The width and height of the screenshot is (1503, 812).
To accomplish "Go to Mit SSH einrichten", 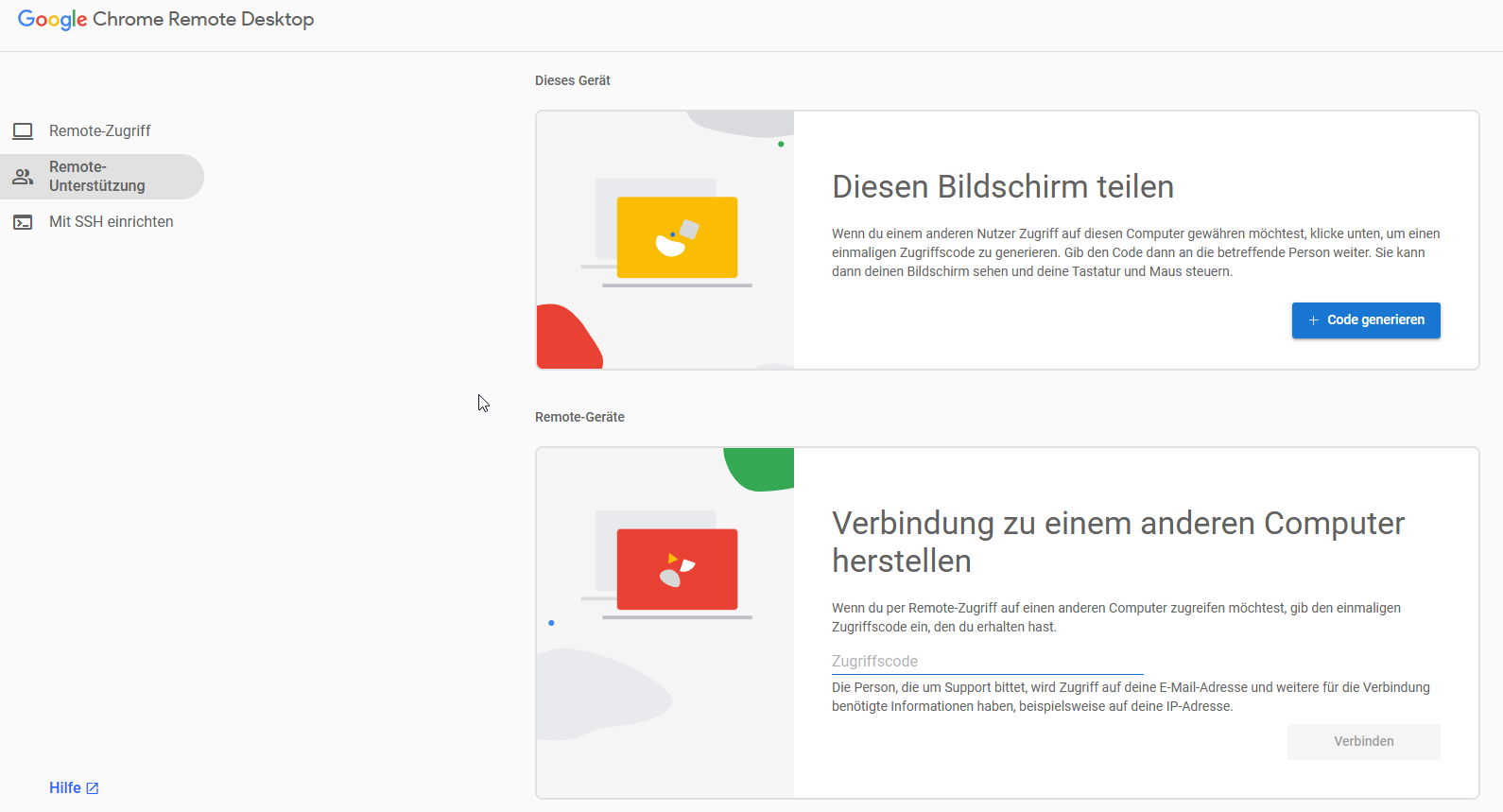I will (x=111, y=222).
